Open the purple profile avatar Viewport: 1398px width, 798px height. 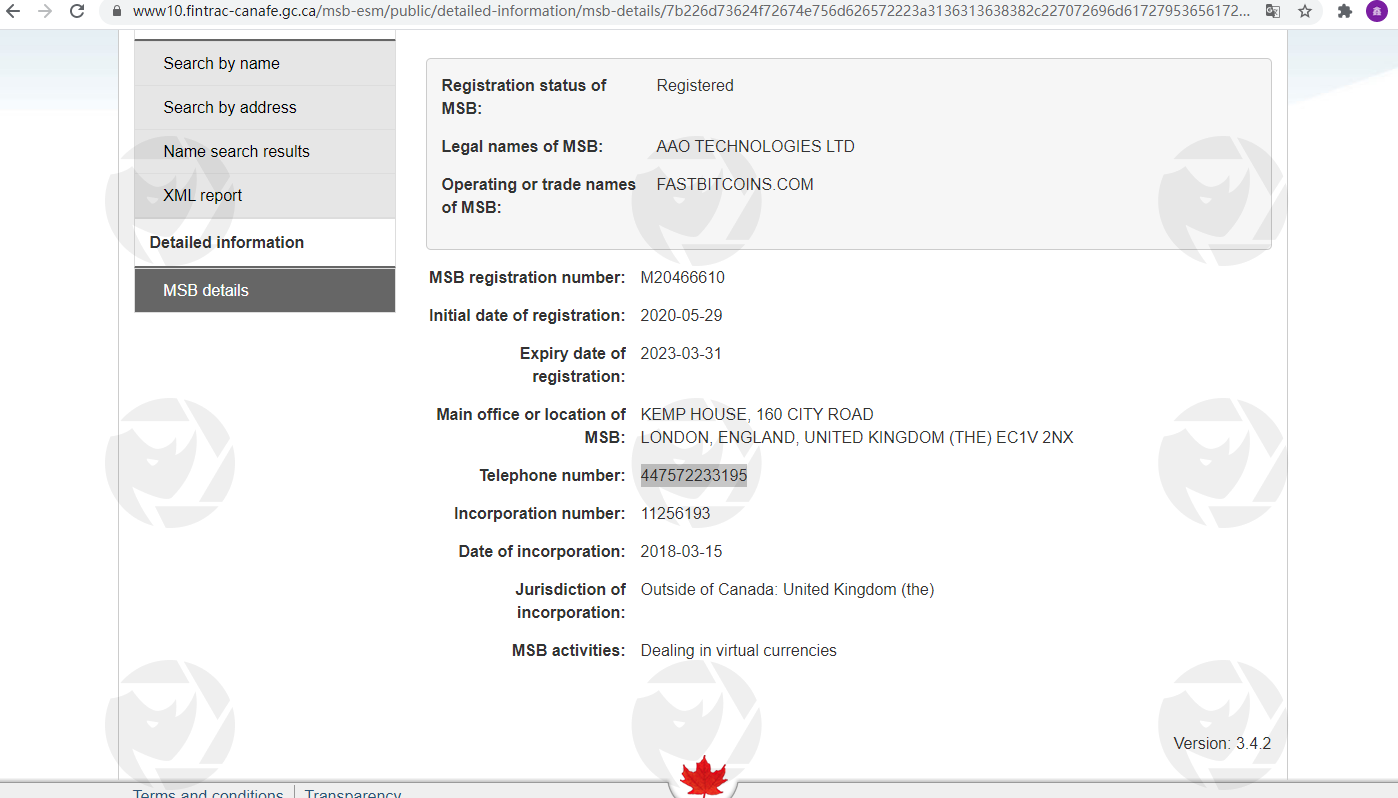click(1377, 11)
